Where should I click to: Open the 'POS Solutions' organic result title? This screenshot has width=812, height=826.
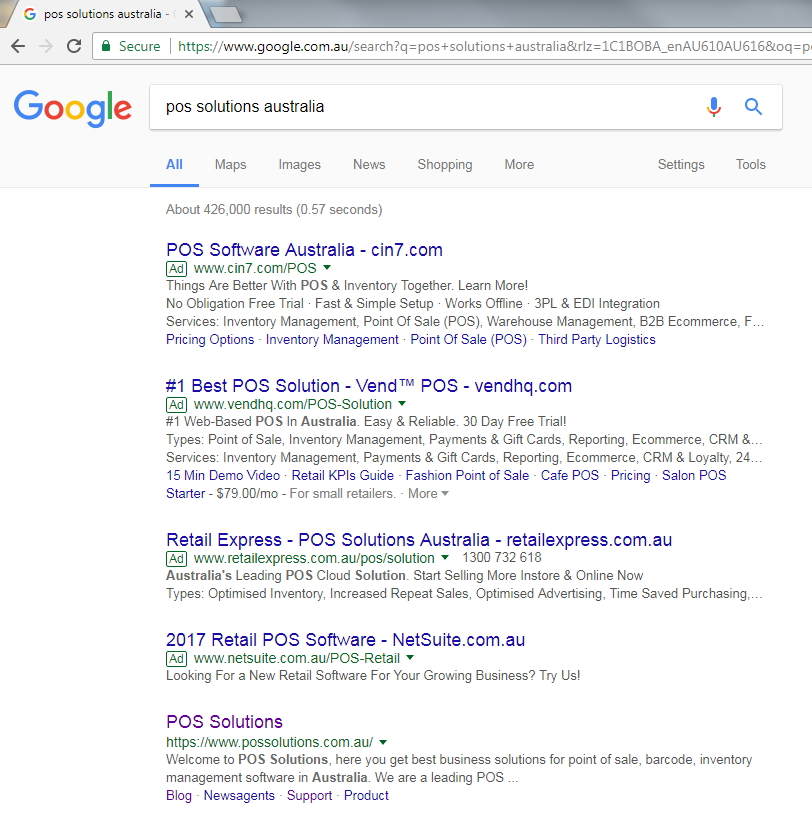tap(224, 722)
